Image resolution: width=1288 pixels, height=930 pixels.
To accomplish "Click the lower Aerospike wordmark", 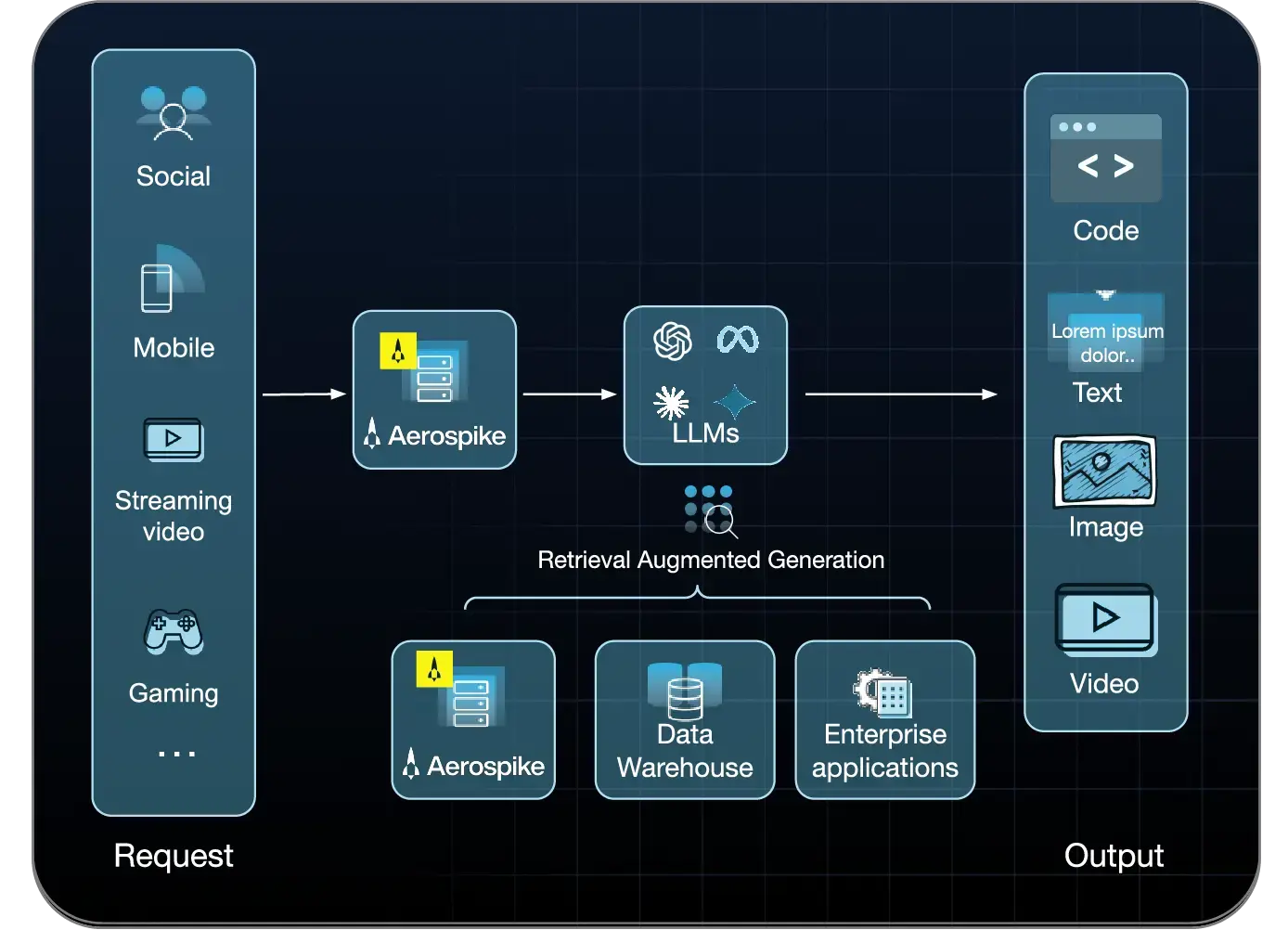I will point(473,766).
